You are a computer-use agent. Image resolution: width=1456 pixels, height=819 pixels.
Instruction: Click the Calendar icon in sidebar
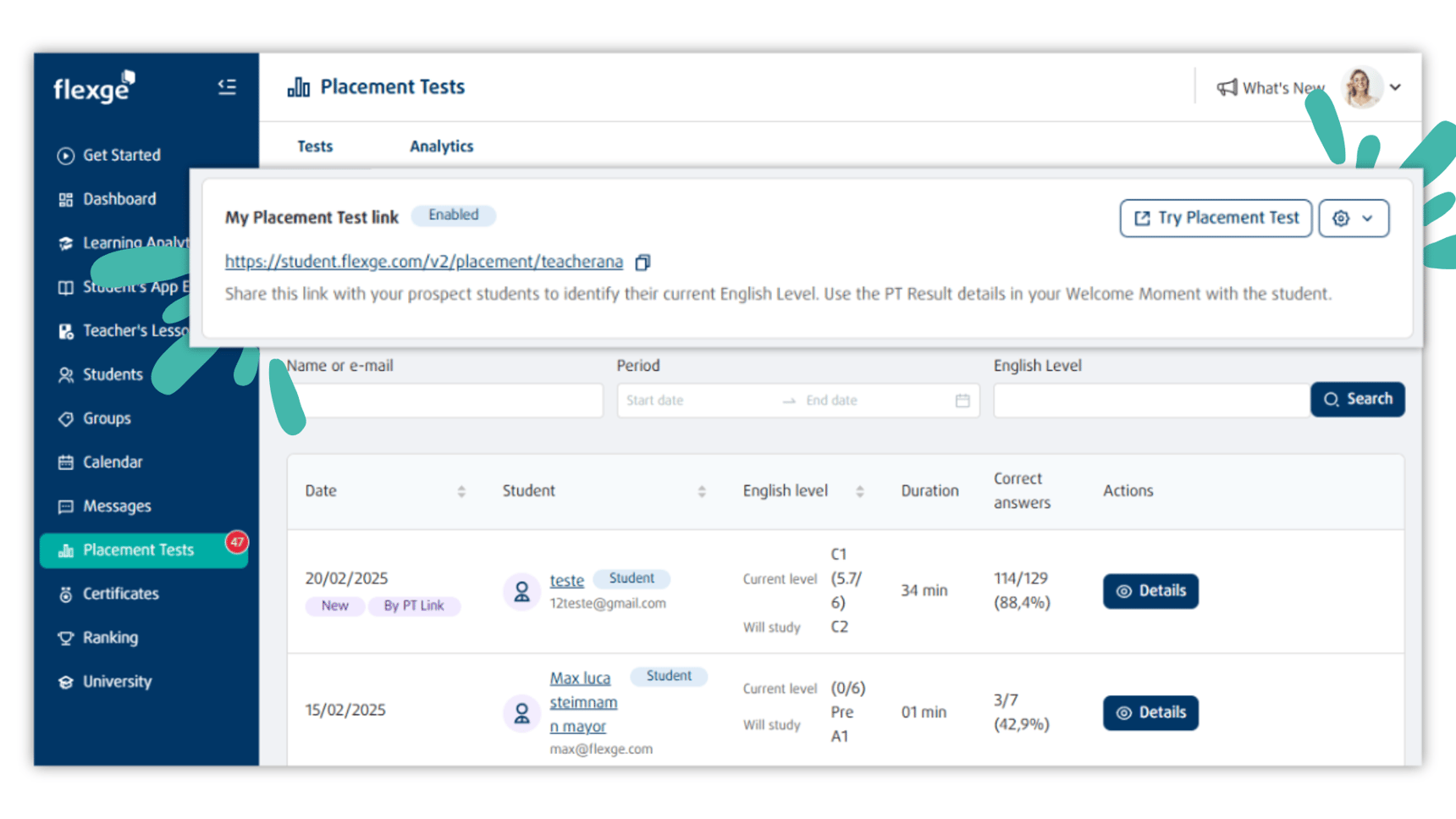pyautogui.click(x=65, y=462)
